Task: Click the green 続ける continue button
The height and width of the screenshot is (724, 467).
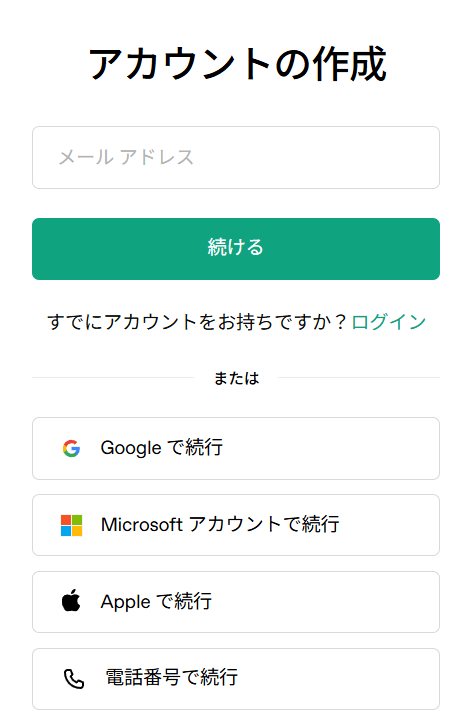Action: 236,249
